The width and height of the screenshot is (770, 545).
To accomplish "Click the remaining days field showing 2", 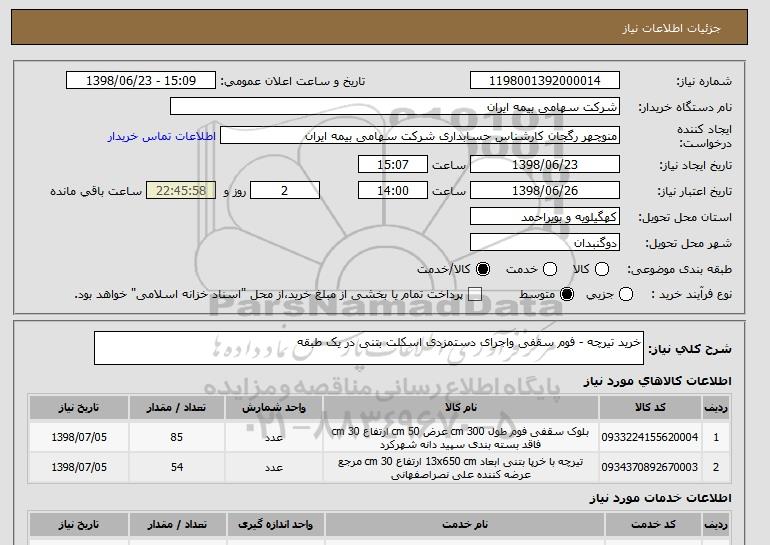I will [x=285, y=191].
